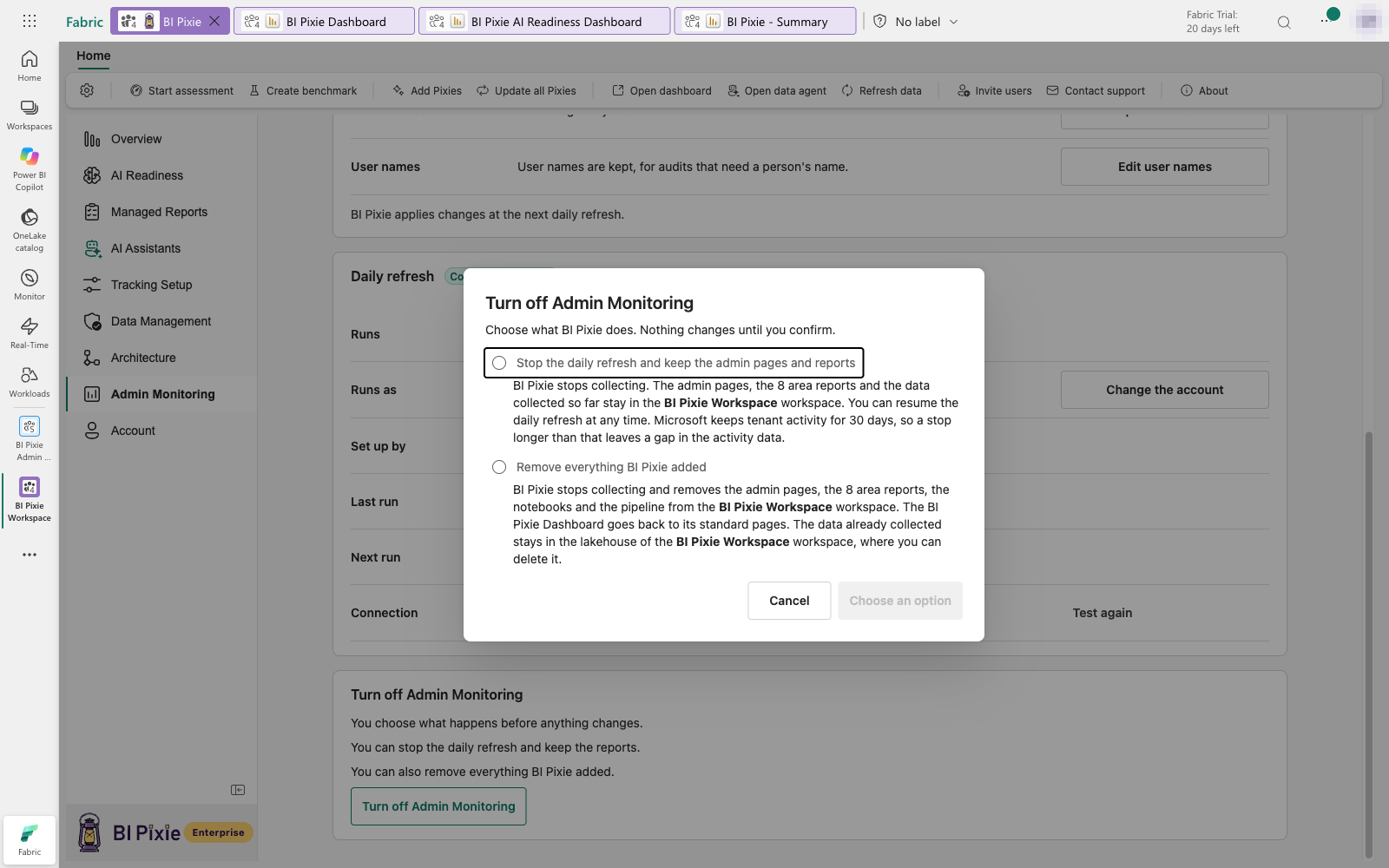
Task: Click Start assessment in the toolbar
Action: (x=181, y=90)
